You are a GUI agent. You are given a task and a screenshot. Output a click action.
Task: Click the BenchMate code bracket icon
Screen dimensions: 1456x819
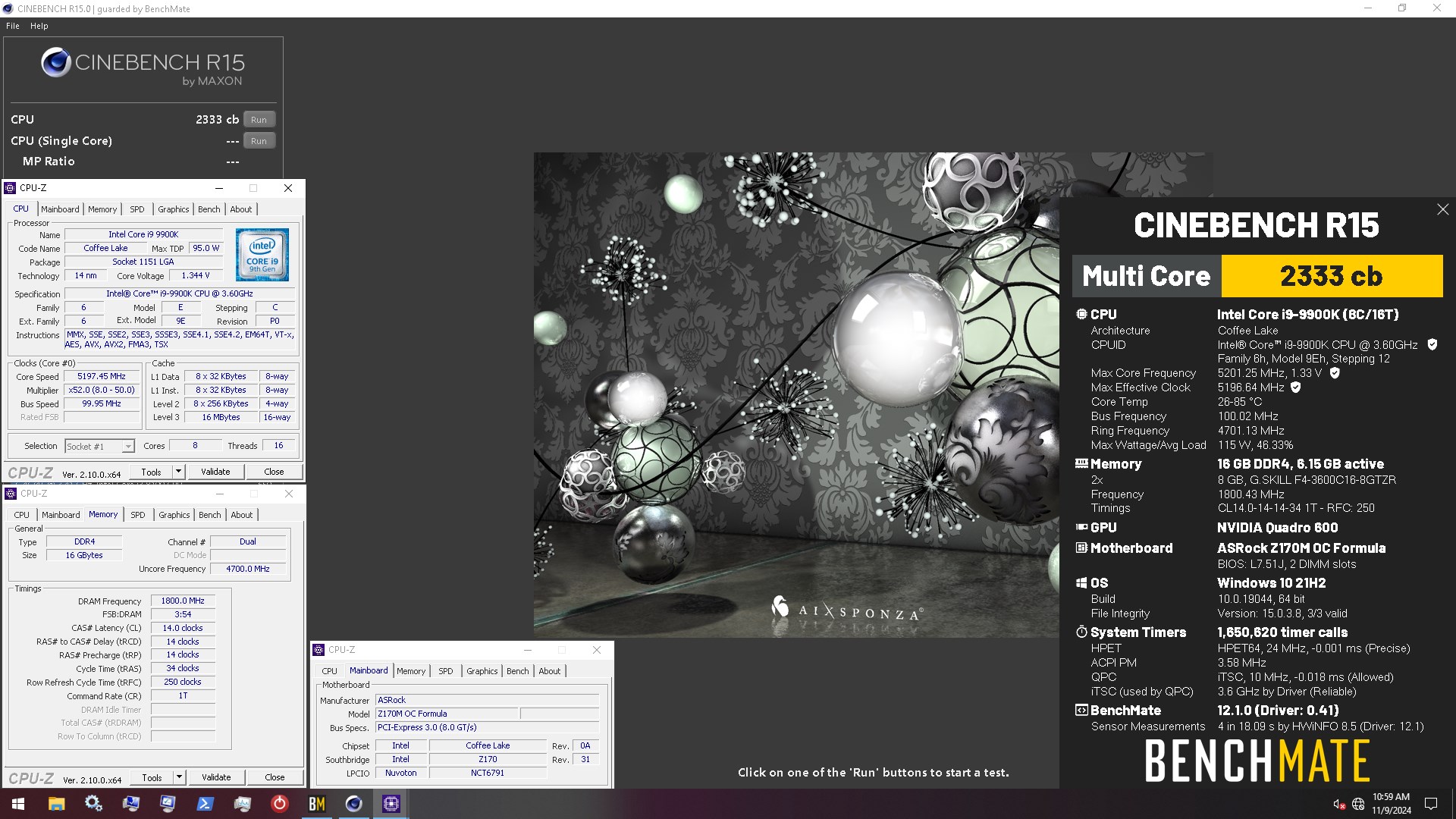click(1081, 710)
